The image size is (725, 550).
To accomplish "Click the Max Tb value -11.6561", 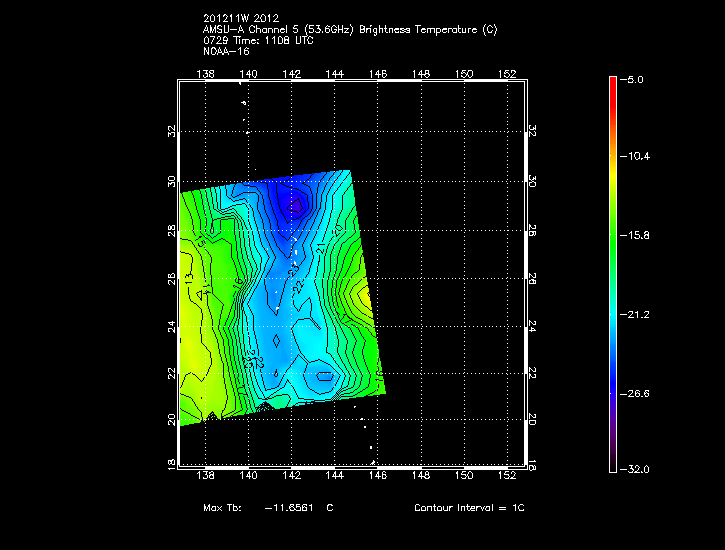I will click(x=290, y=508).
